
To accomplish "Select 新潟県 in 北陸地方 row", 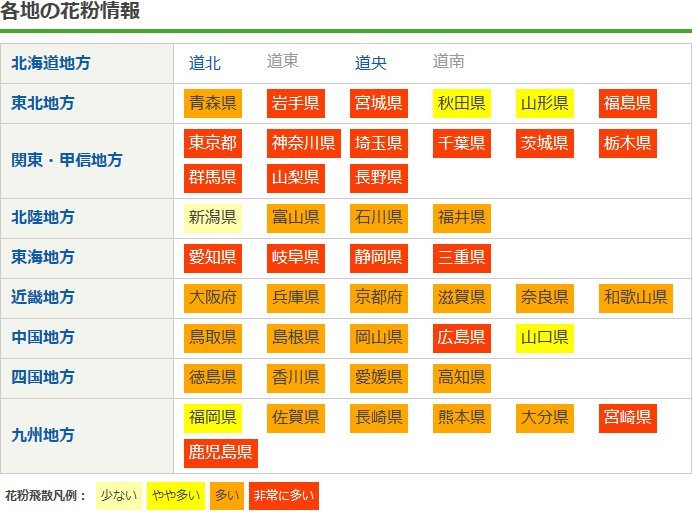I will [213, 217].
